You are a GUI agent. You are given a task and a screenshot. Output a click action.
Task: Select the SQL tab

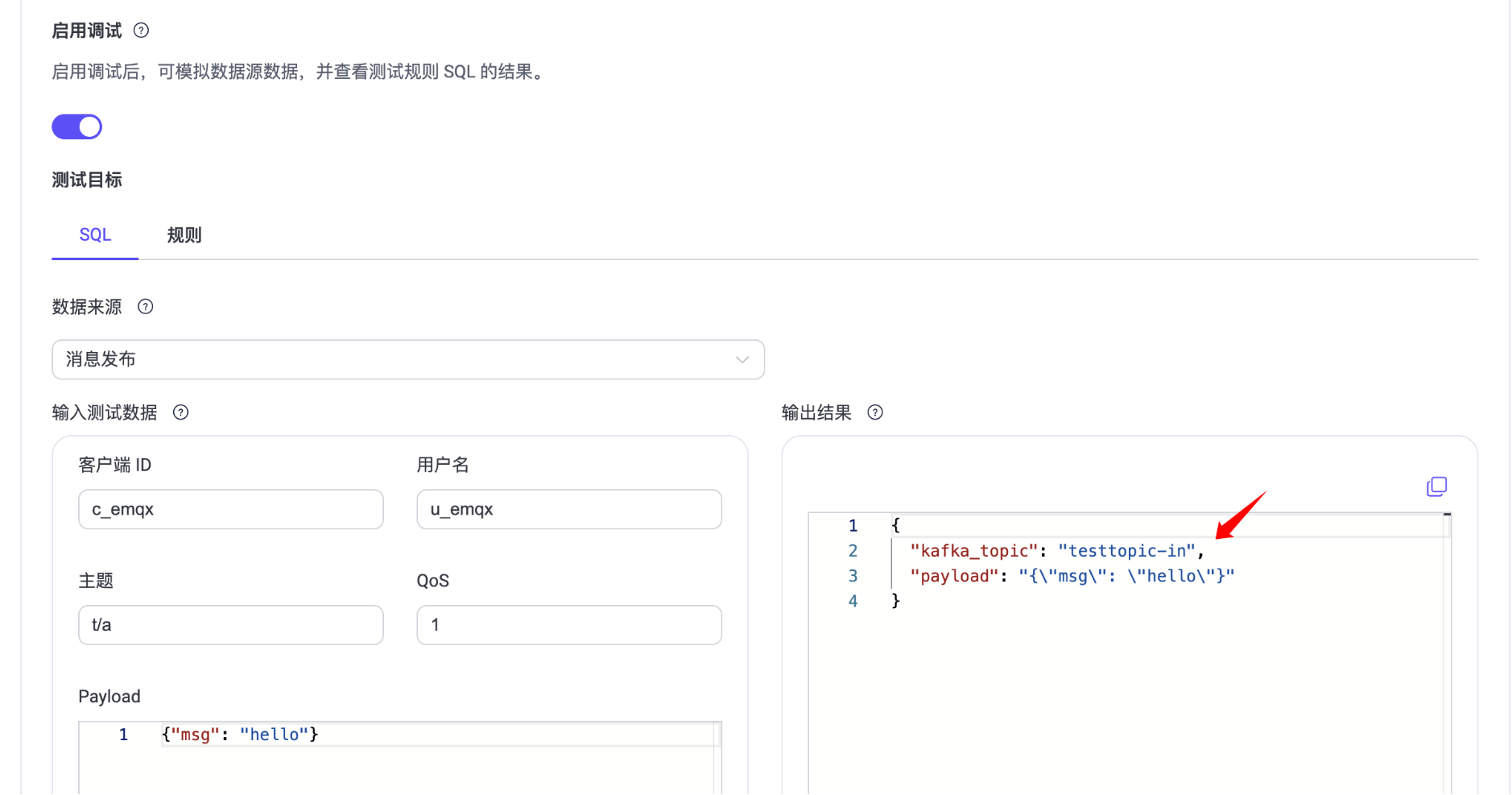pos(94,234)
